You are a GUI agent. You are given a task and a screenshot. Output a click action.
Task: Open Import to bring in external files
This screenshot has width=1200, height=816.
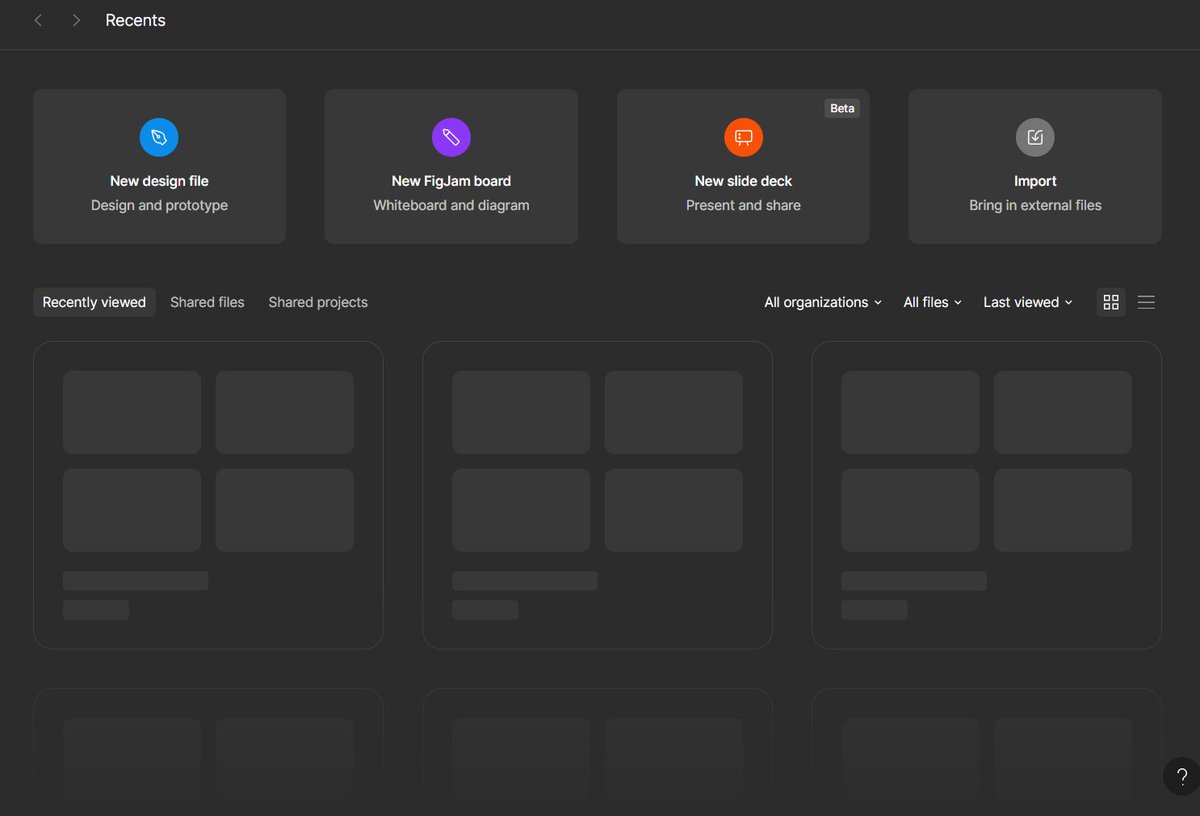(1035, 166)
